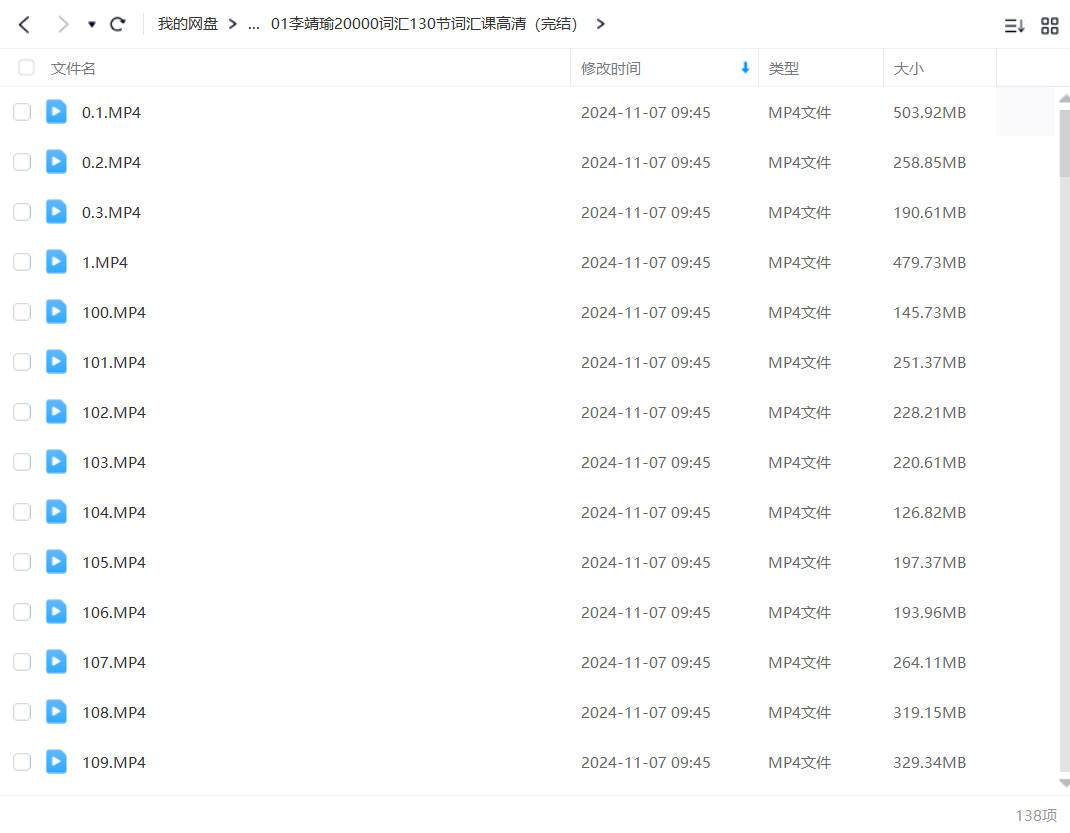1070x833 pixels.
Task: Sort by 大小 column
Action: [908, 68]
